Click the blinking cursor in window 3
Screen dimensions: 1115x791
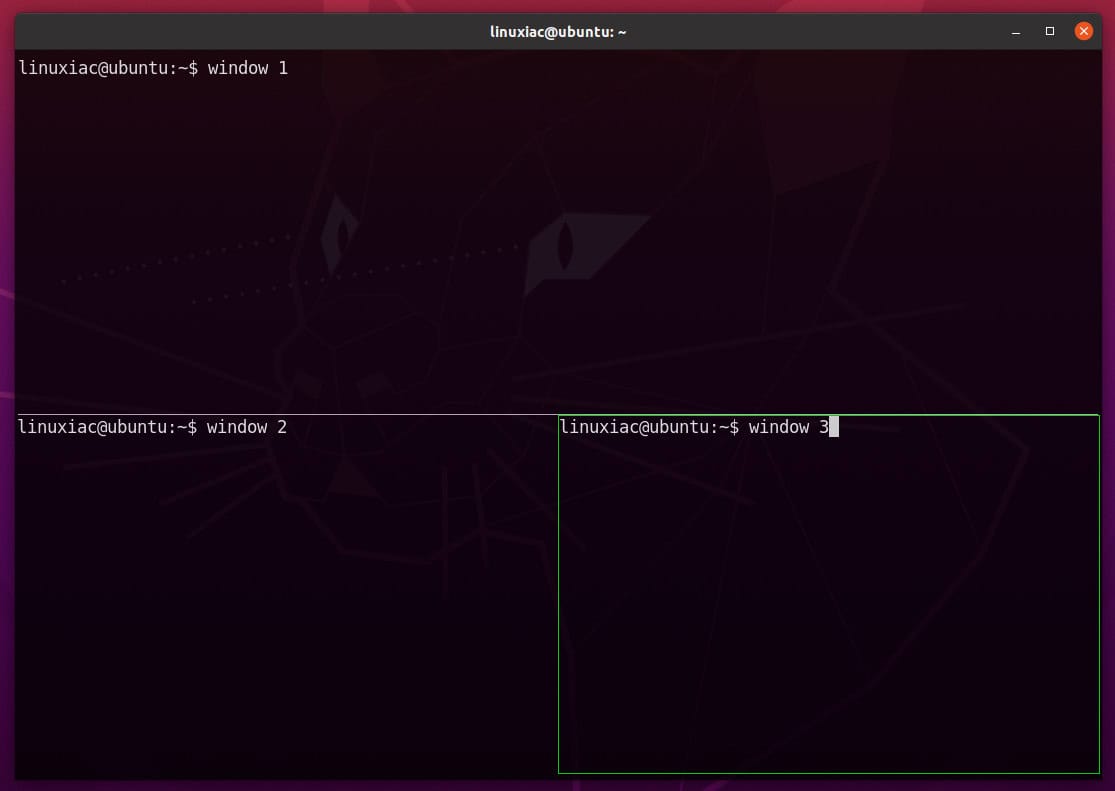(835, 427)
